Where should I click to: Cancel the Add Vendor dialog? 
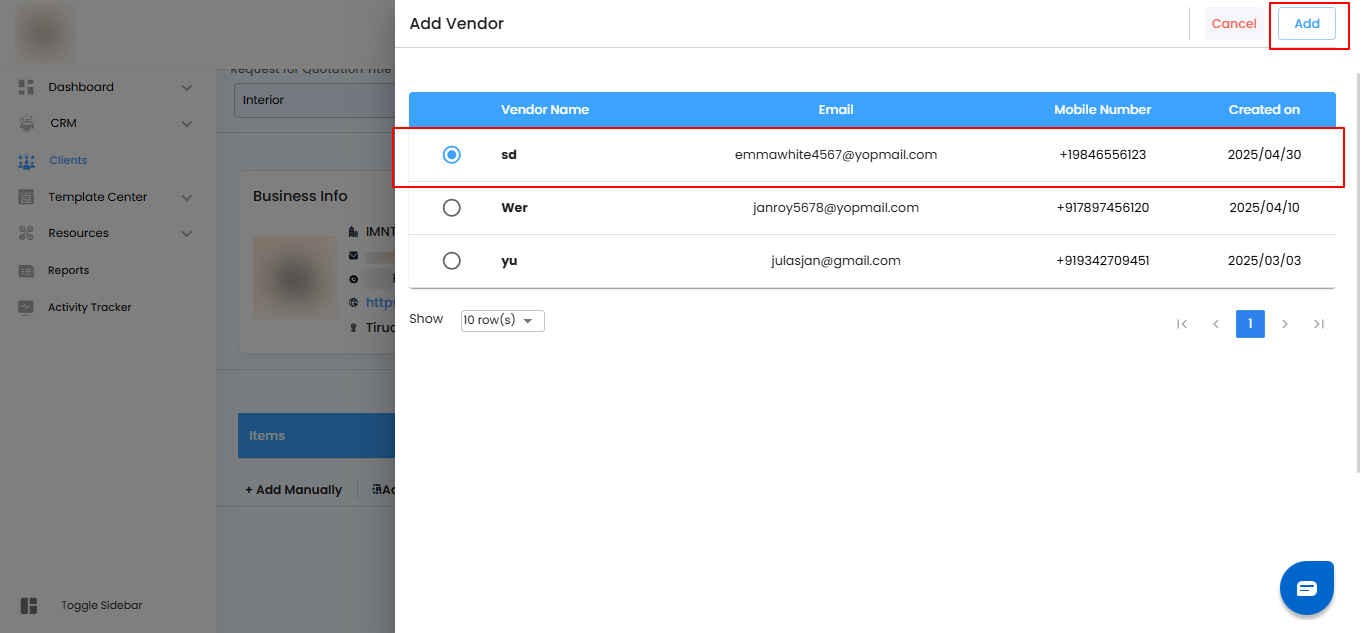coord(1233,24)
